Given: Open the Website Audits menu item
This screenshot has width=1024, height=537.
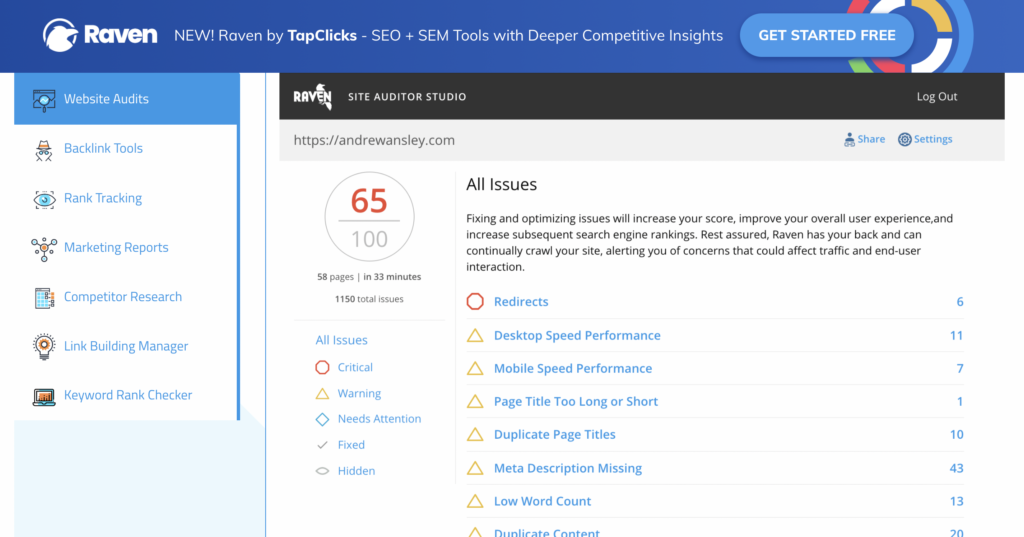Looking at the screenshot, I should point(127,99).
